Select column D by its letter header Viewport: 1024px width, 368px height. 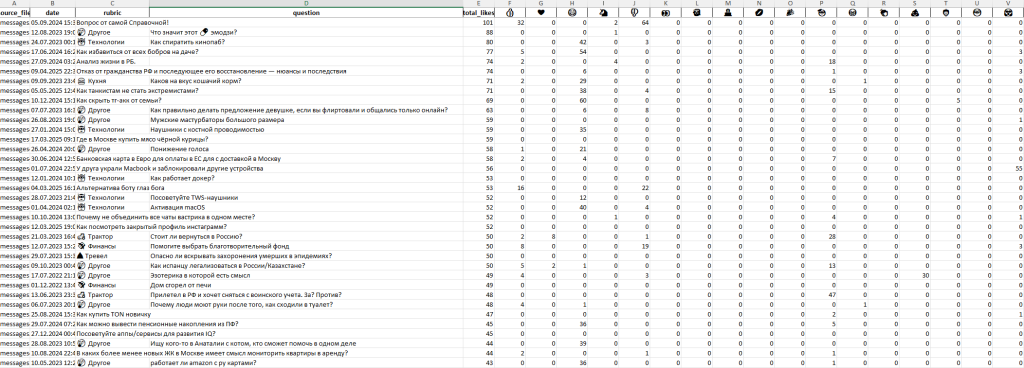pos(306,3)
